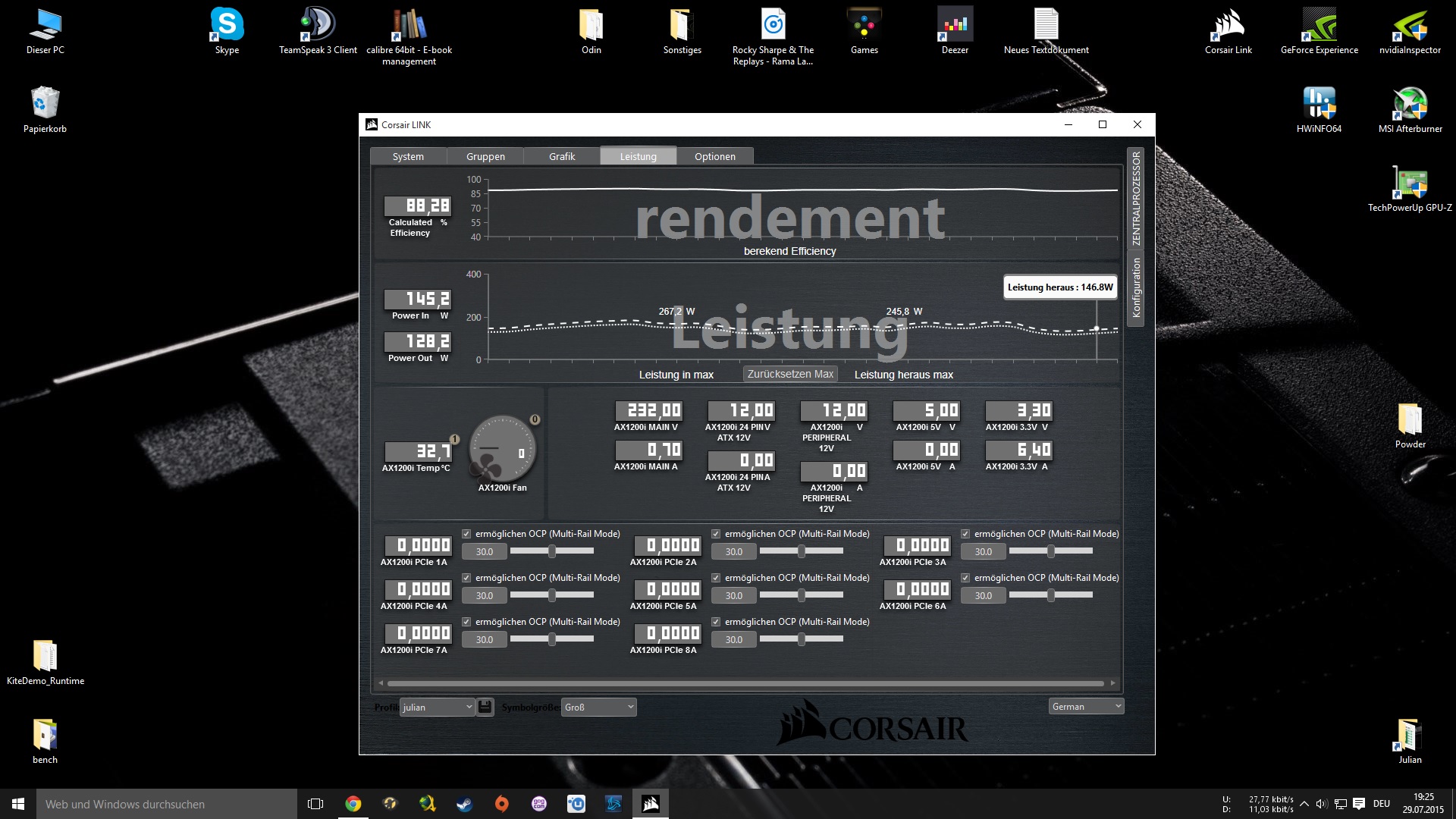Viewport: 1456px width, 819px height.
Task: Click the volume icon in system tray
Action: click(x=1322, y=804)
